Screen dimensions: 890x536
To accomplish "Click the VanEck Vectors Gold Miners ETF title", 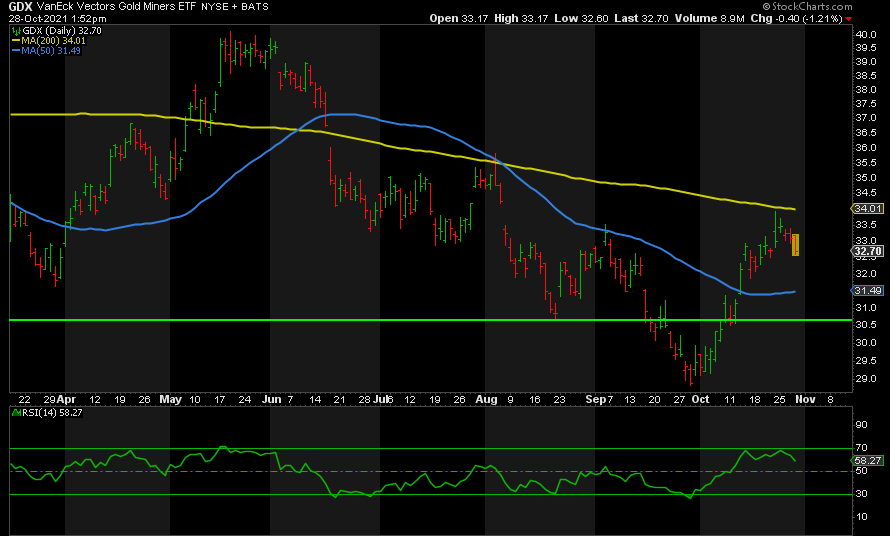I will (116, 7).
